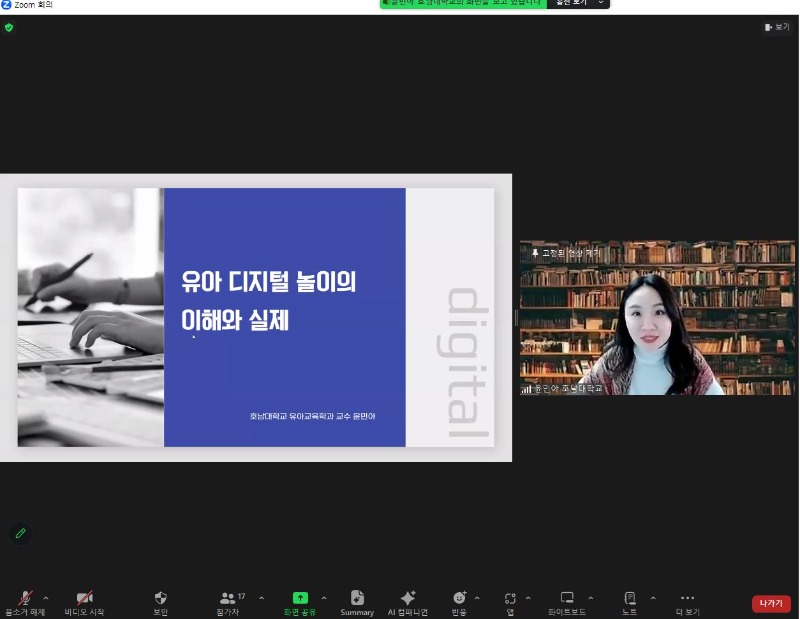
Task: Click the green encryption shield icon
Action: pyautogui.click(x=9, y=27)
